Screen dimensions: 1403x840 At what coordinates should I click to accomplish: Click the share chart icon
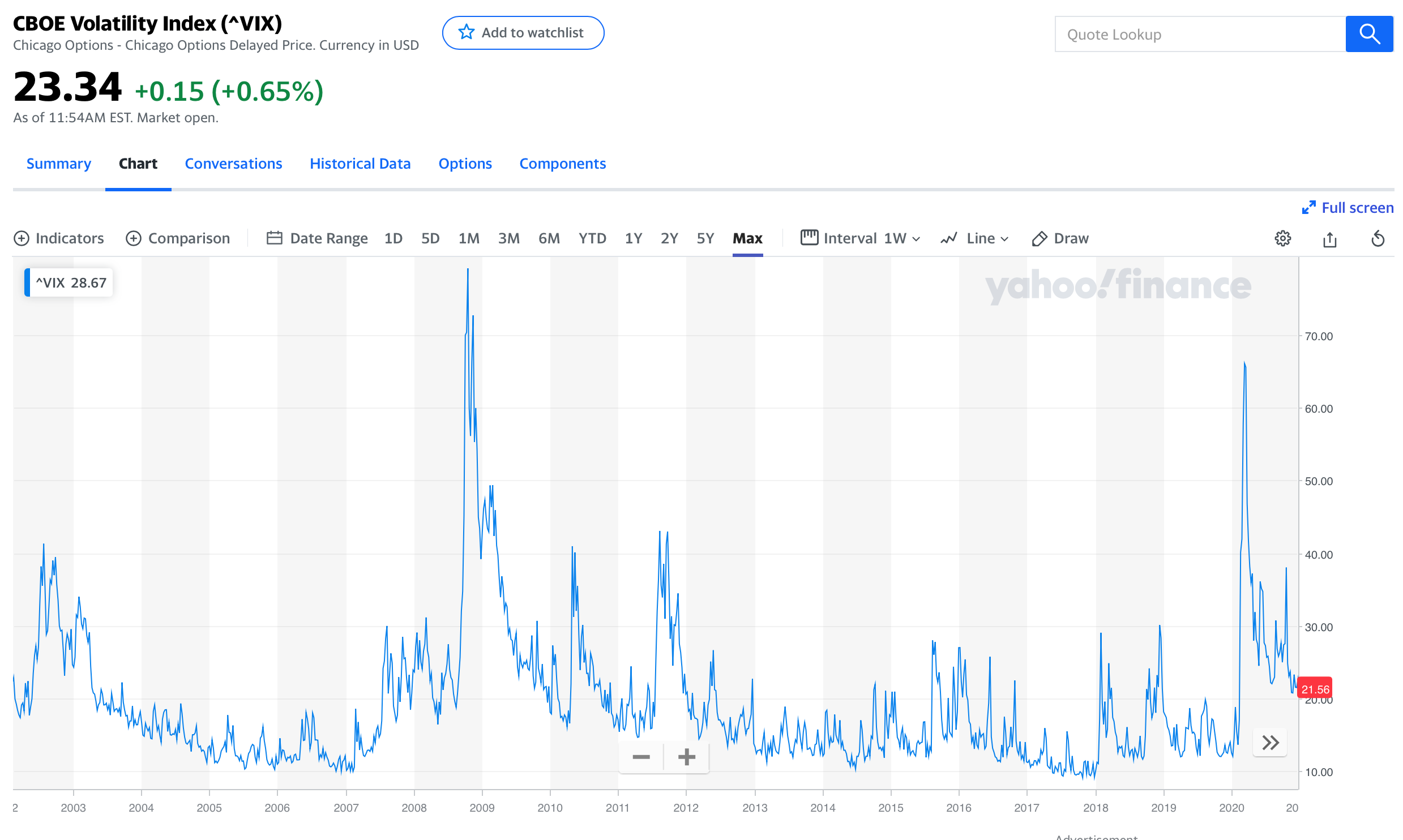1329,239
